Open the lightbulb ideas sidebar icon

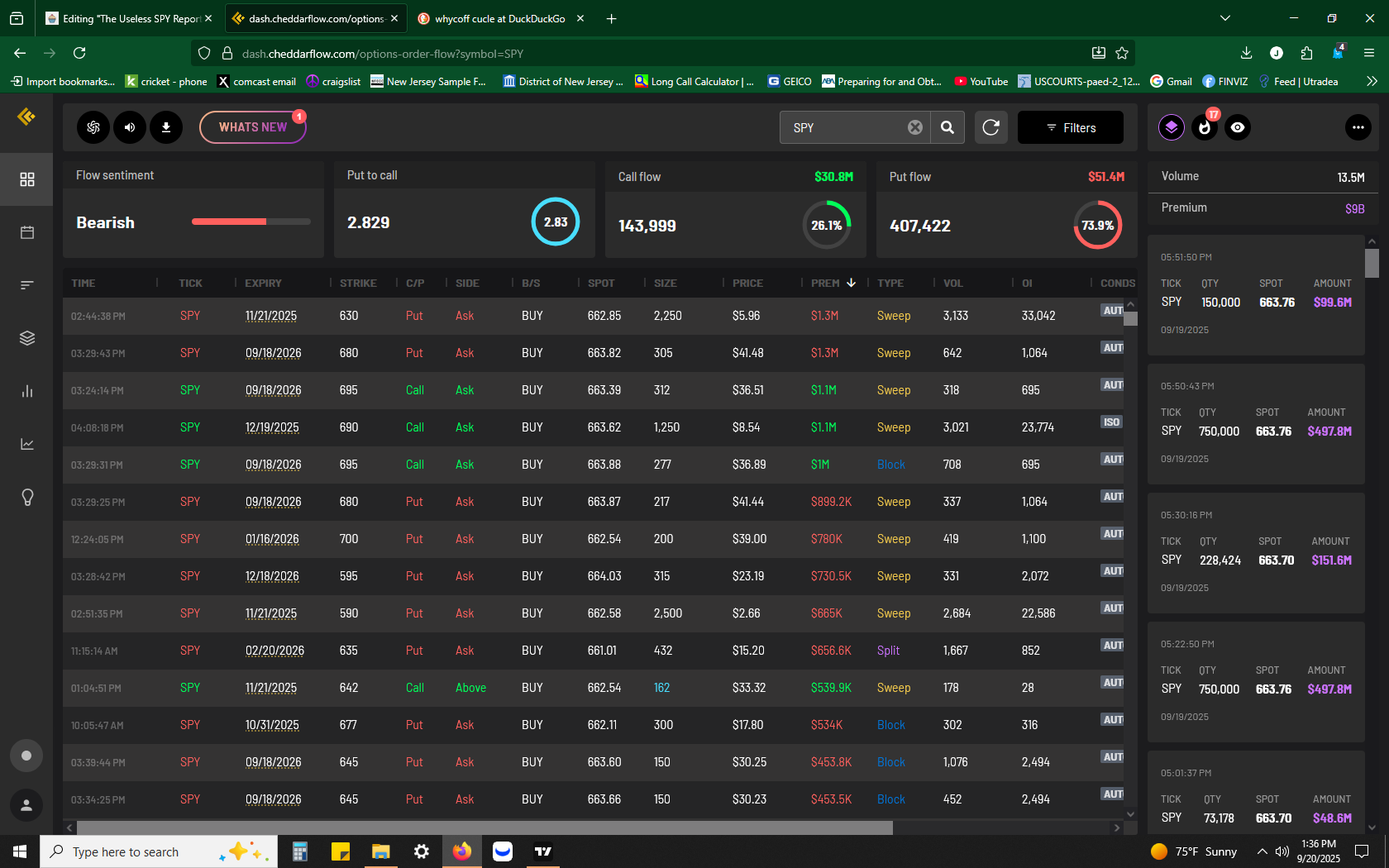coord(27,497)
